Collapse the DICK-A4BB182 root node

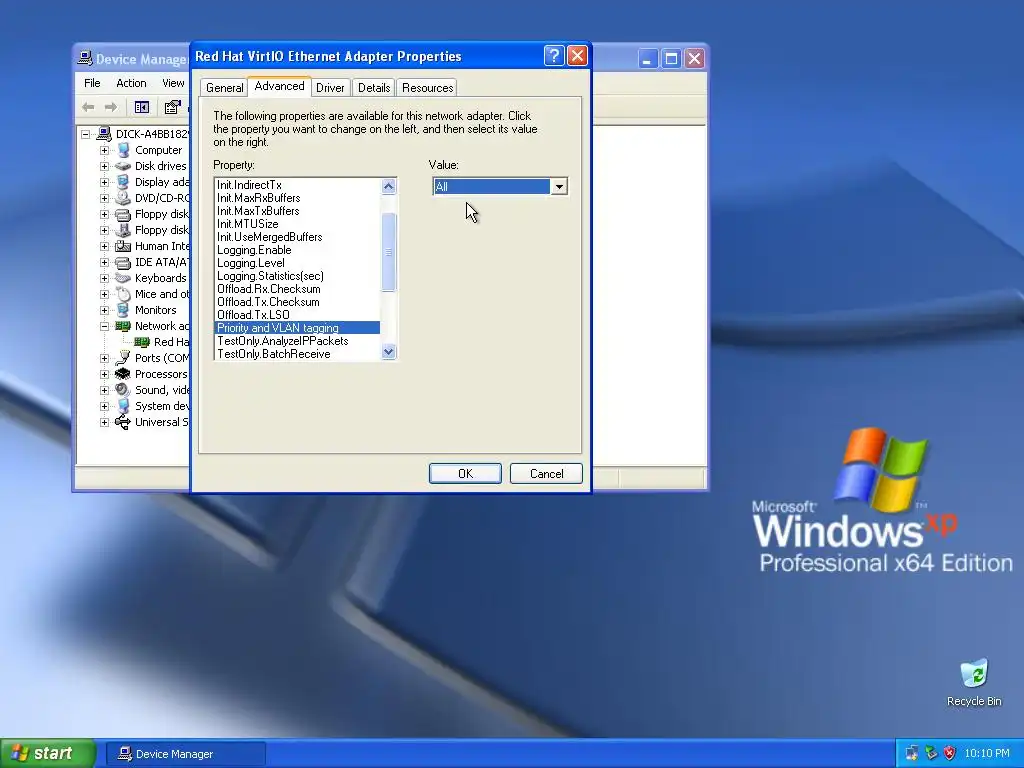pos(85,134)
